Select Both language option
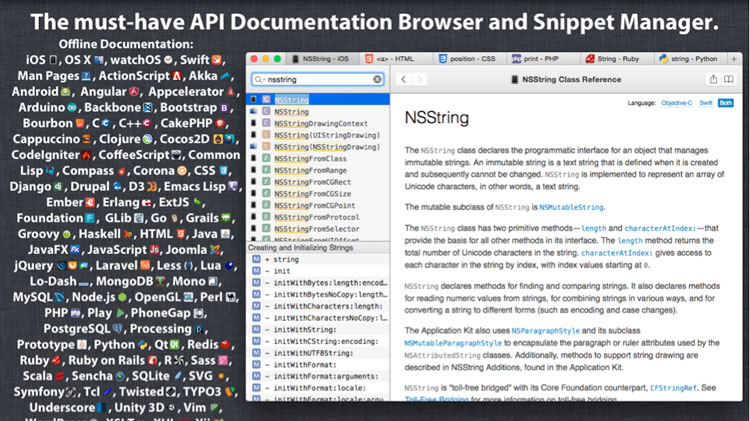This screenshot has width=750, height=421. point(726,103)
